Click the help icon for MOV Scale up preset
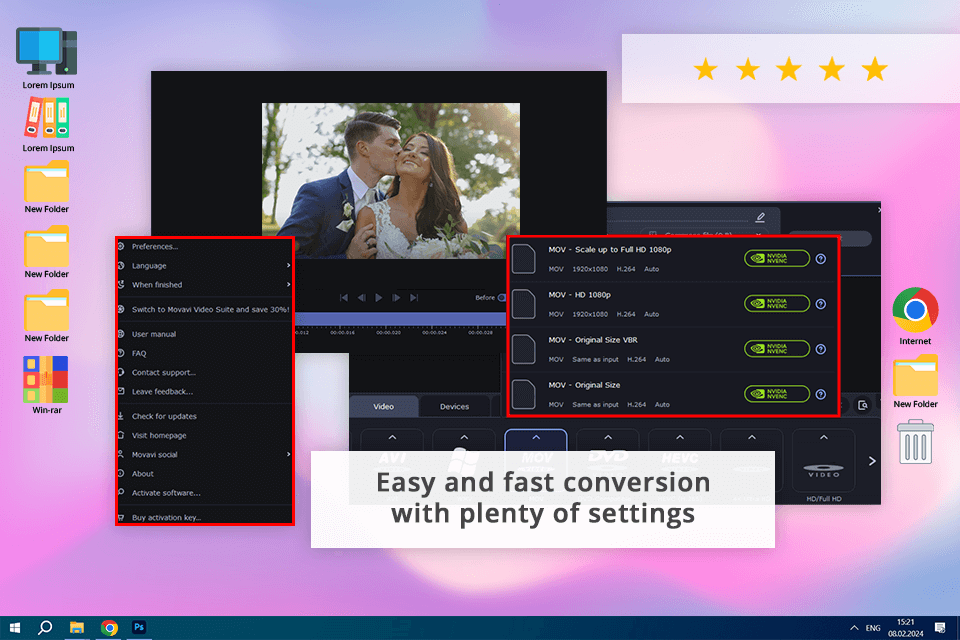This screenshot has height=640, width=960. [x=821, y=259]
